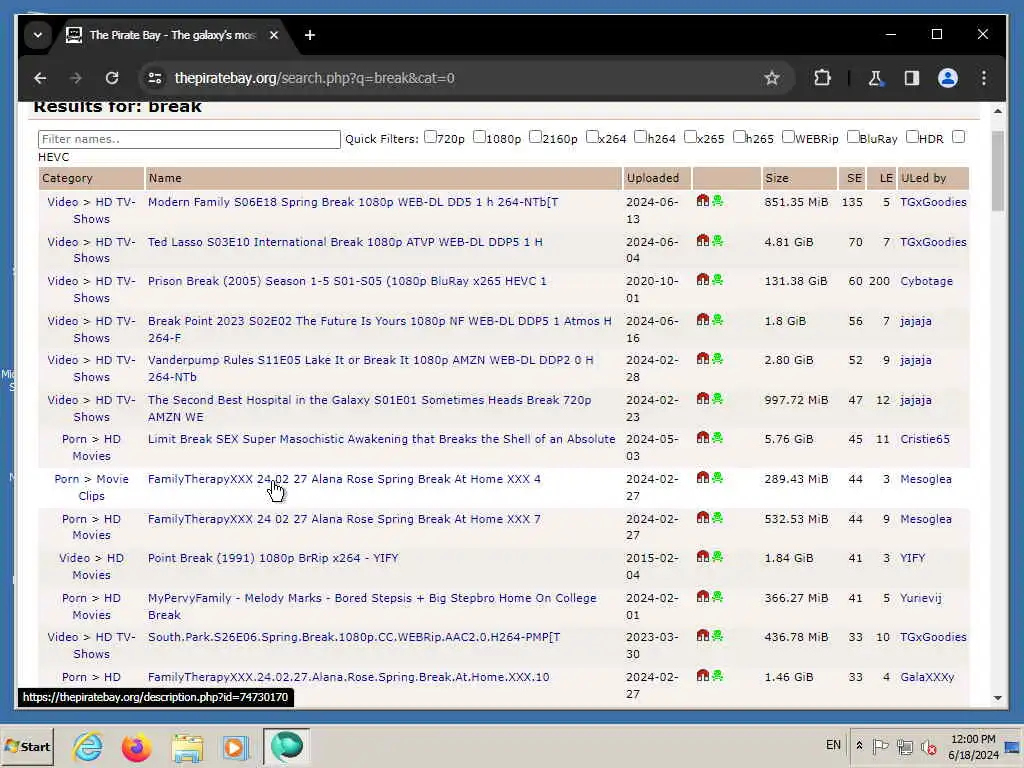1024x768 pixels.
Task: Tick the 2160p quick filter checkbox
Action: tap(536, 137)
